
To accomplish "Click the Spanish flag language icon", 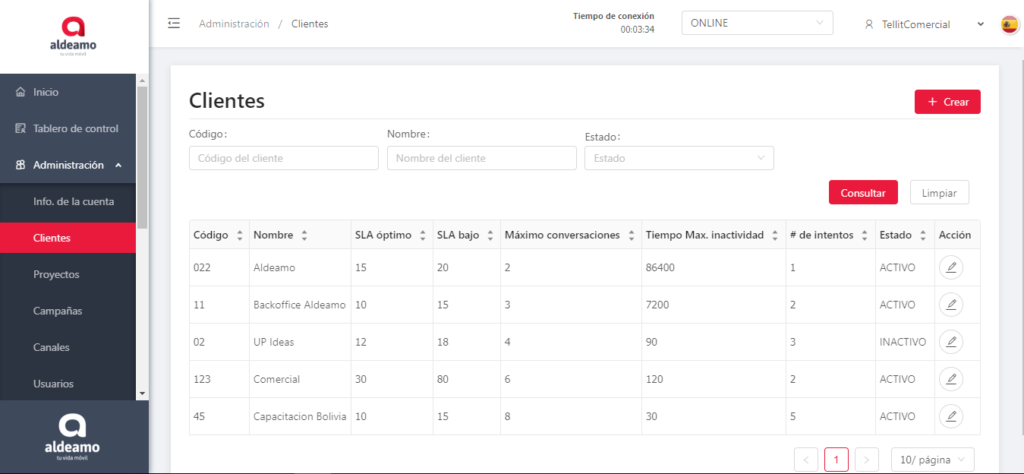I will click(1009, 24).
